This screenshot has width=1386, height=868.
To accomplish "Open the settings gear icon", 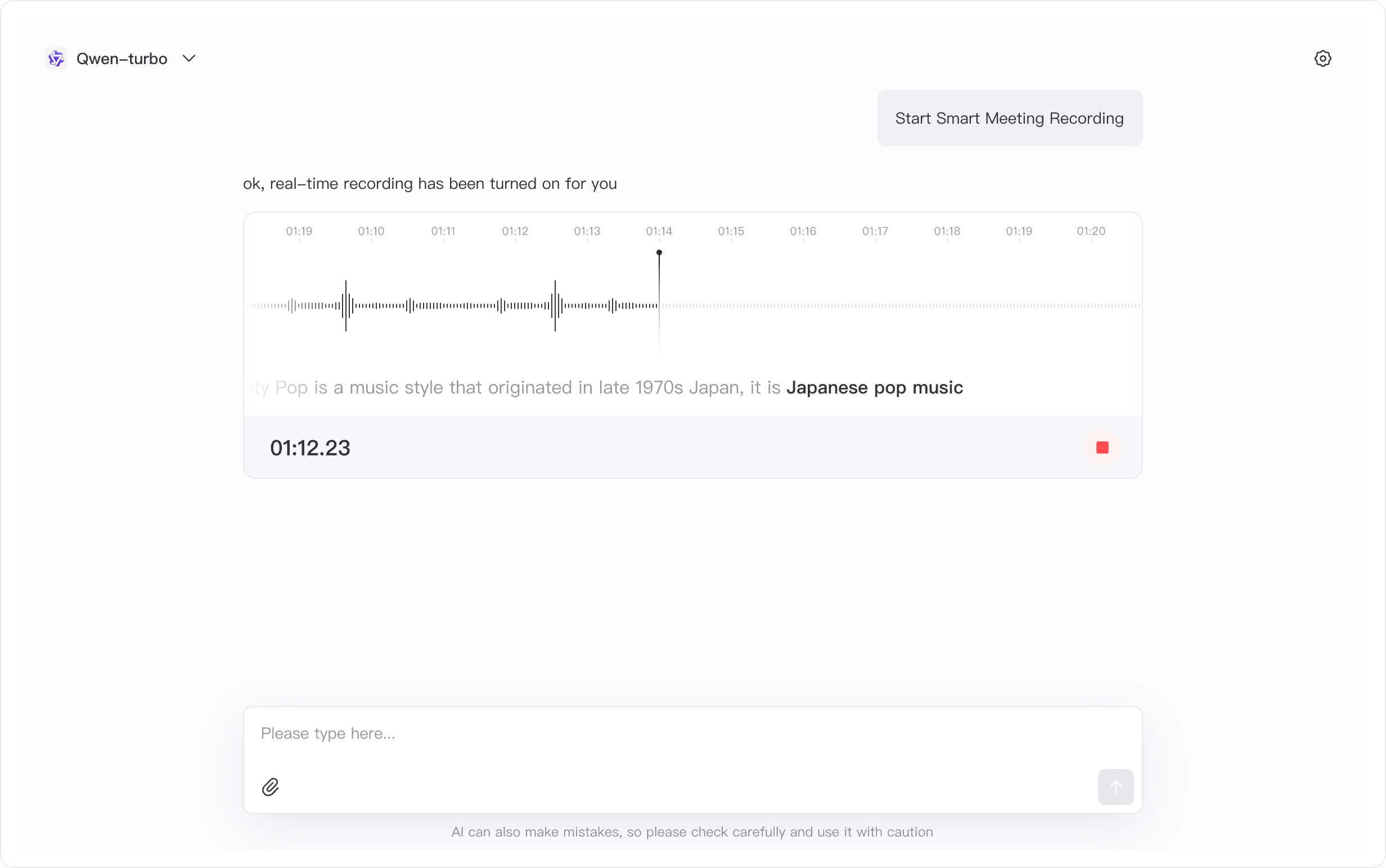I will 1322,58.
